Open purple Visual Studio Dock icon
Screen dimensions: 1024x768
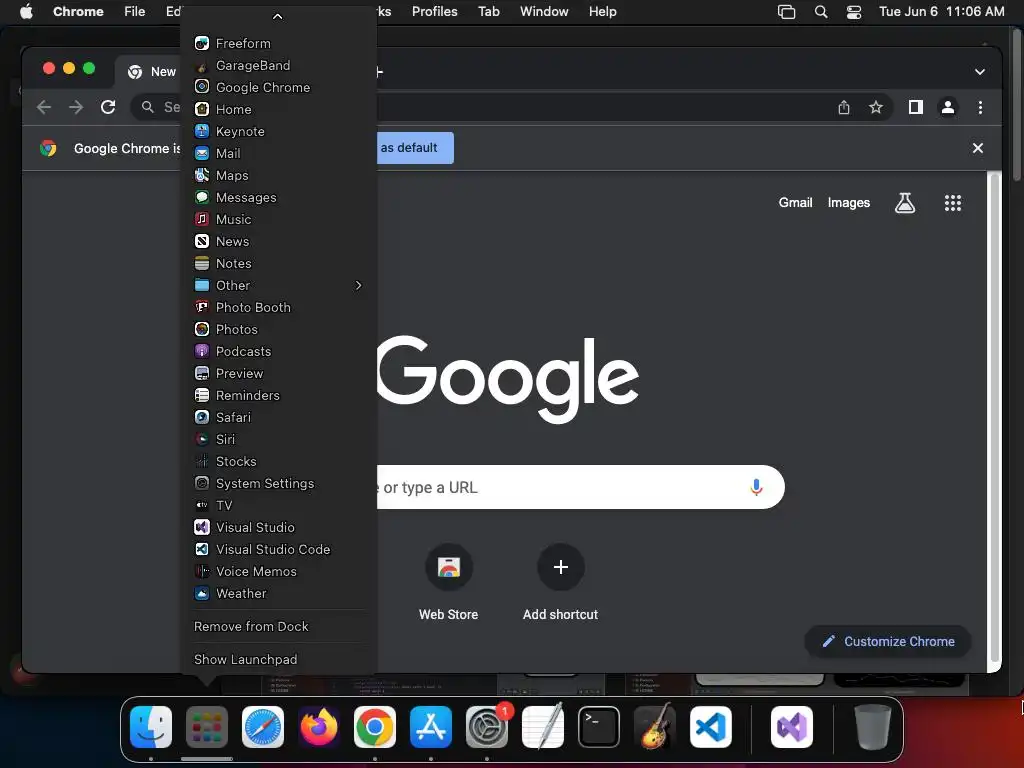[792, 727]
